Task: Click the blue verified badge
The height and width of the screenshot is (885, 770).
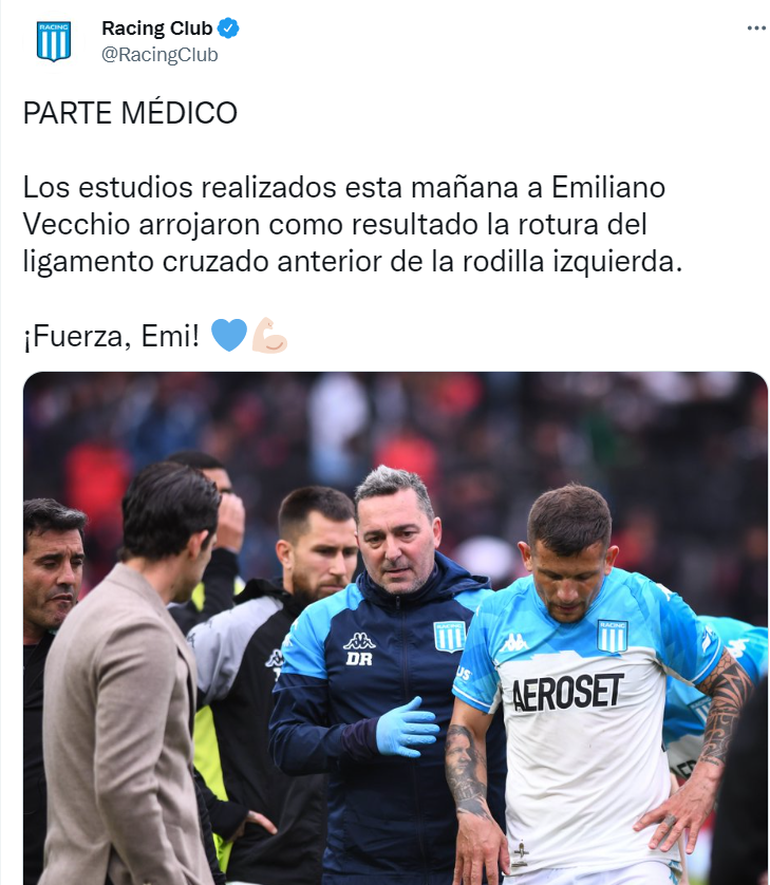Action: (x=228, y=28)
